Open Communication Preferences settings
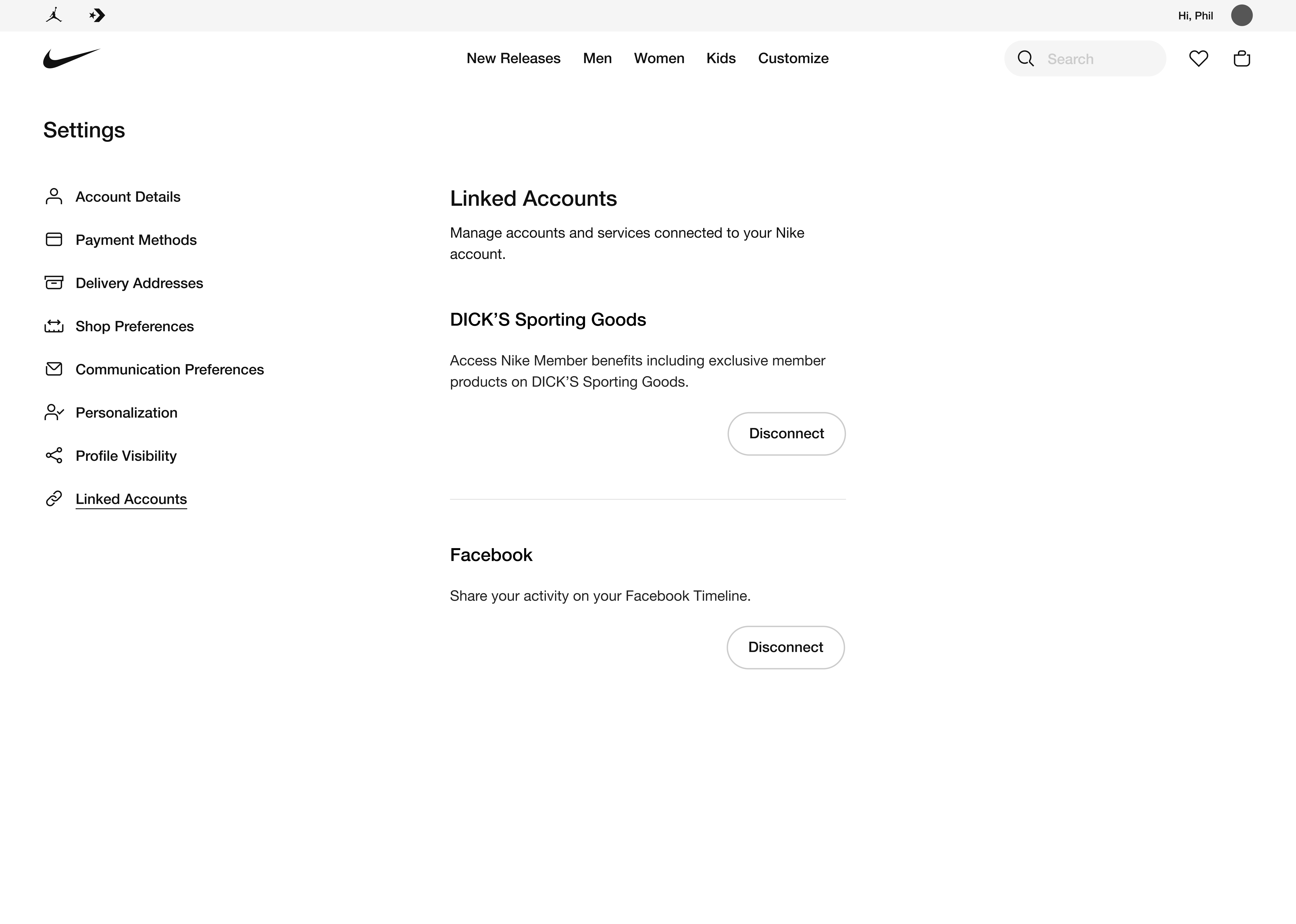 pyautogui.click(x=170, y=369)
